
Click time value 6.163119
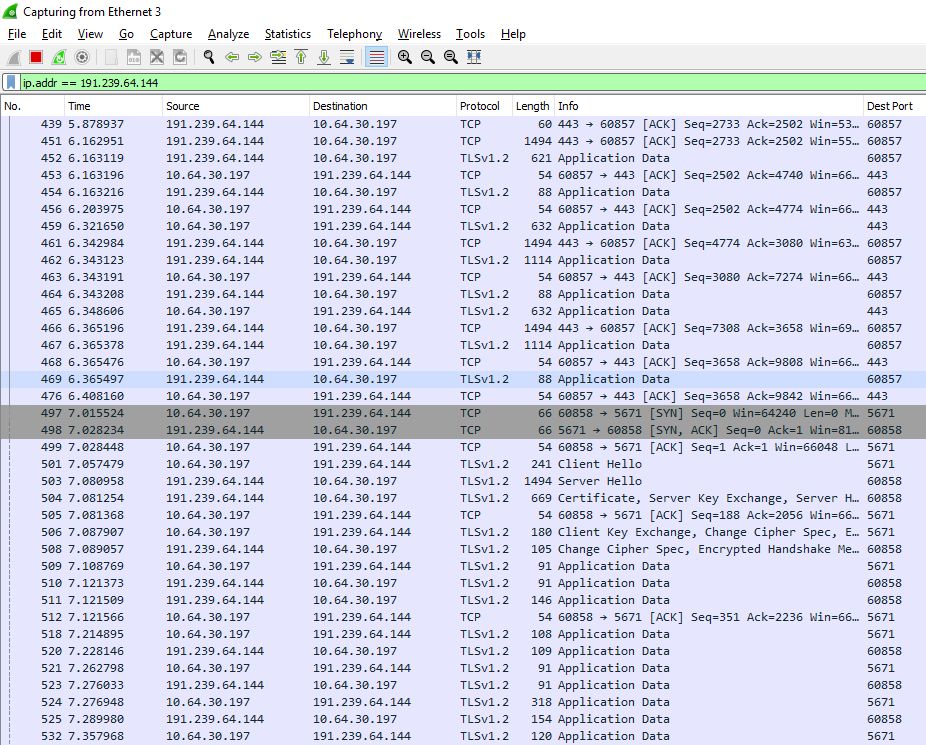(x=96, y=158)
